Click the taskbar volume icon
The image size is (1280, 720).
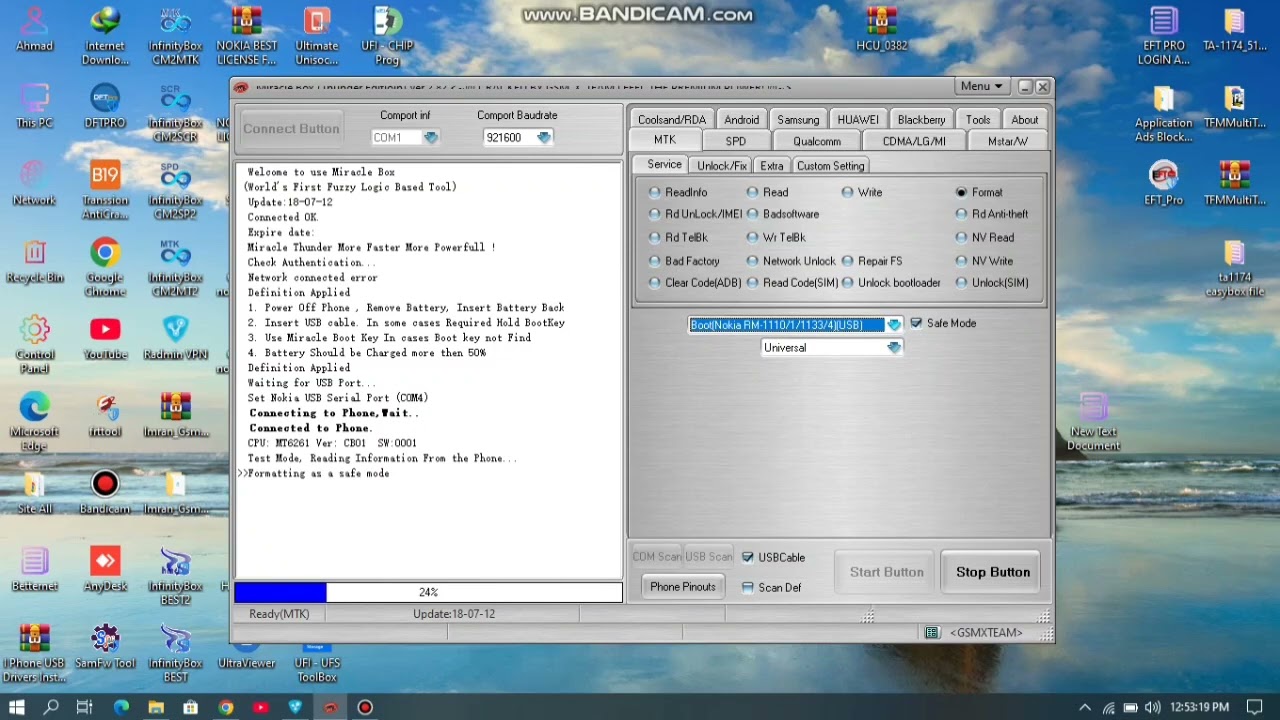(1152, 707)
